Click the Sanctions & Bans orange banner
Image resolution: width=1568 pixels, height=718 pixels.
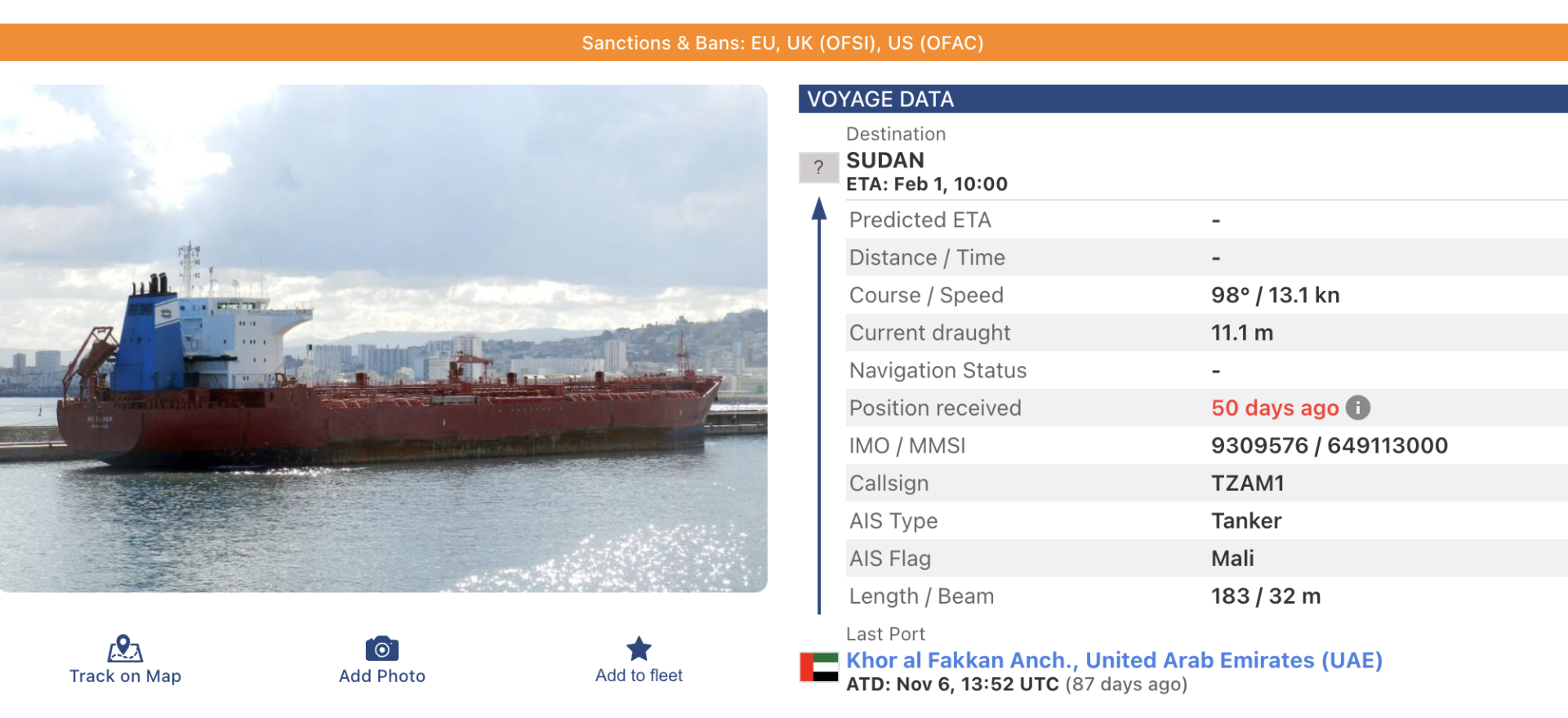click(x=782, y=42)
